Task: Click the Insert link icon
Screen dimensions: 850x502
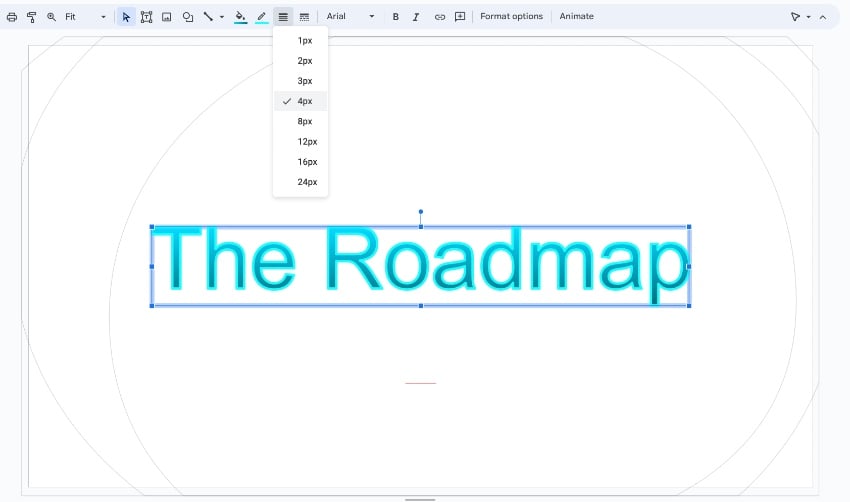Action: click(x=439, y=17)
